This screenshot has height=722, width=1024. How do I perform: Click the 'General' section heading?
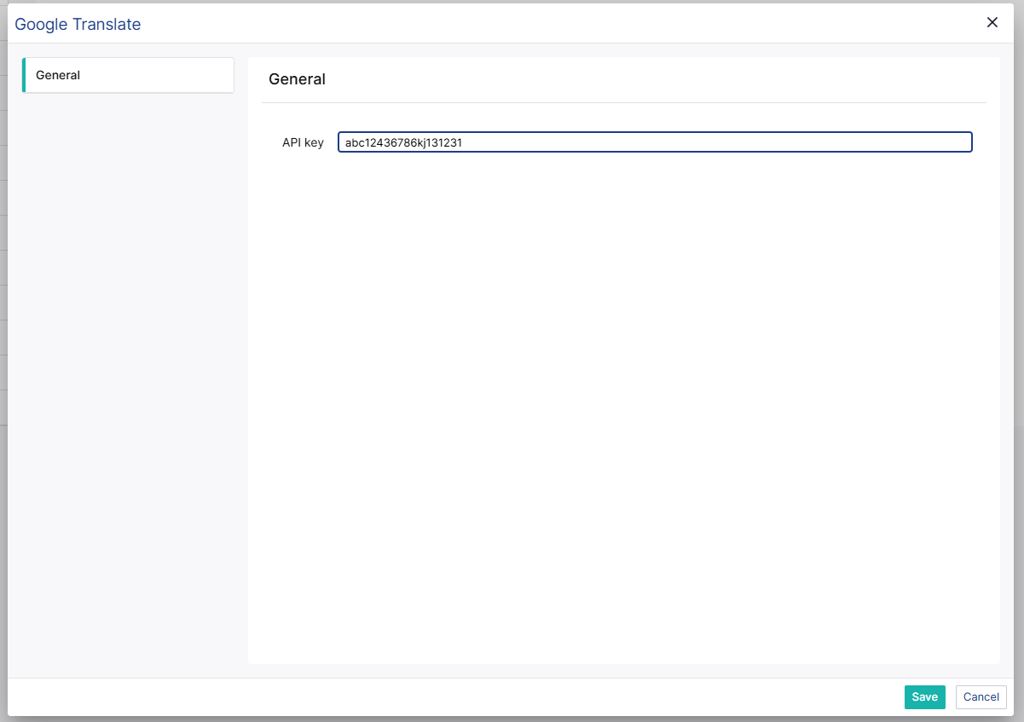click(x=297, y=79)
